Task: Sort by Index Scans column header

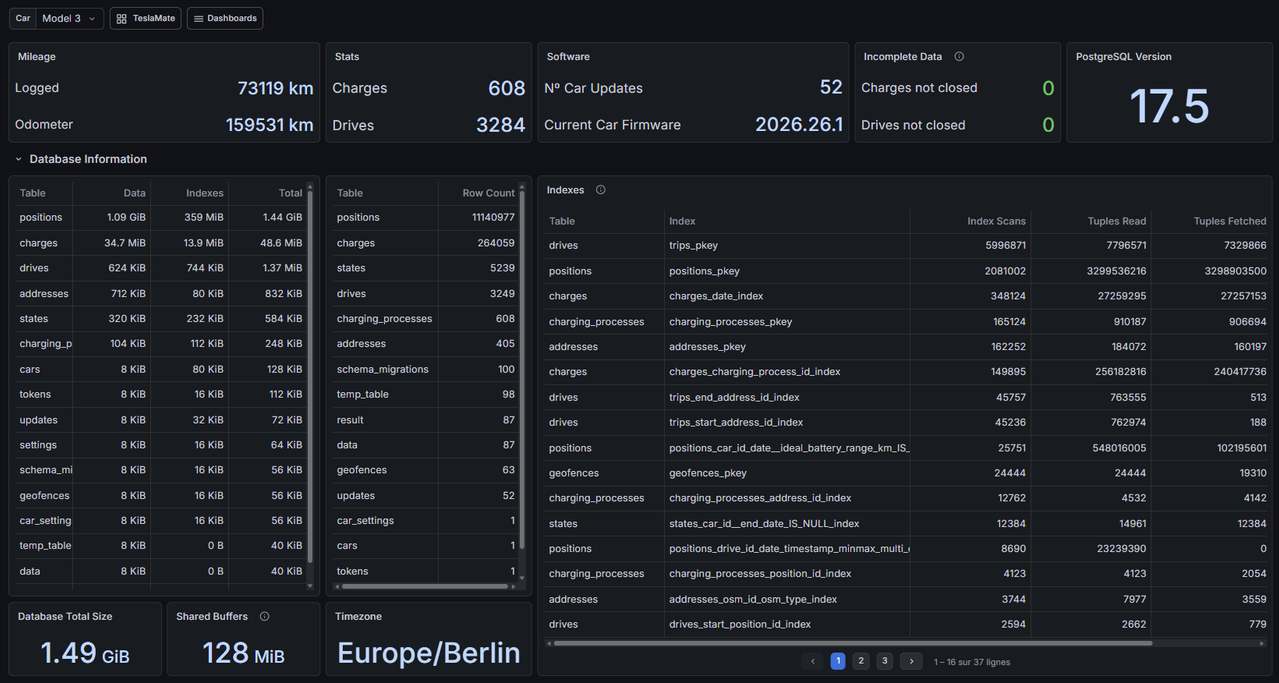Action: coord(996,221)
